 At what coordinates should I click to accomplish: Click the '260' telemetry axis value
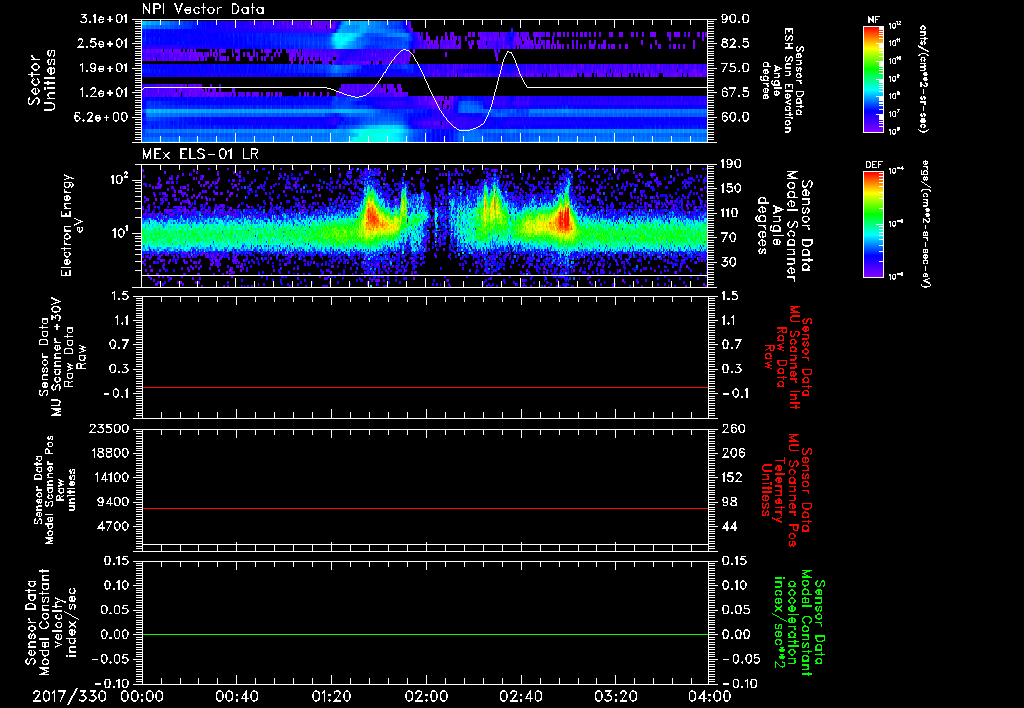pyautogui.click(x=732, y=428)
